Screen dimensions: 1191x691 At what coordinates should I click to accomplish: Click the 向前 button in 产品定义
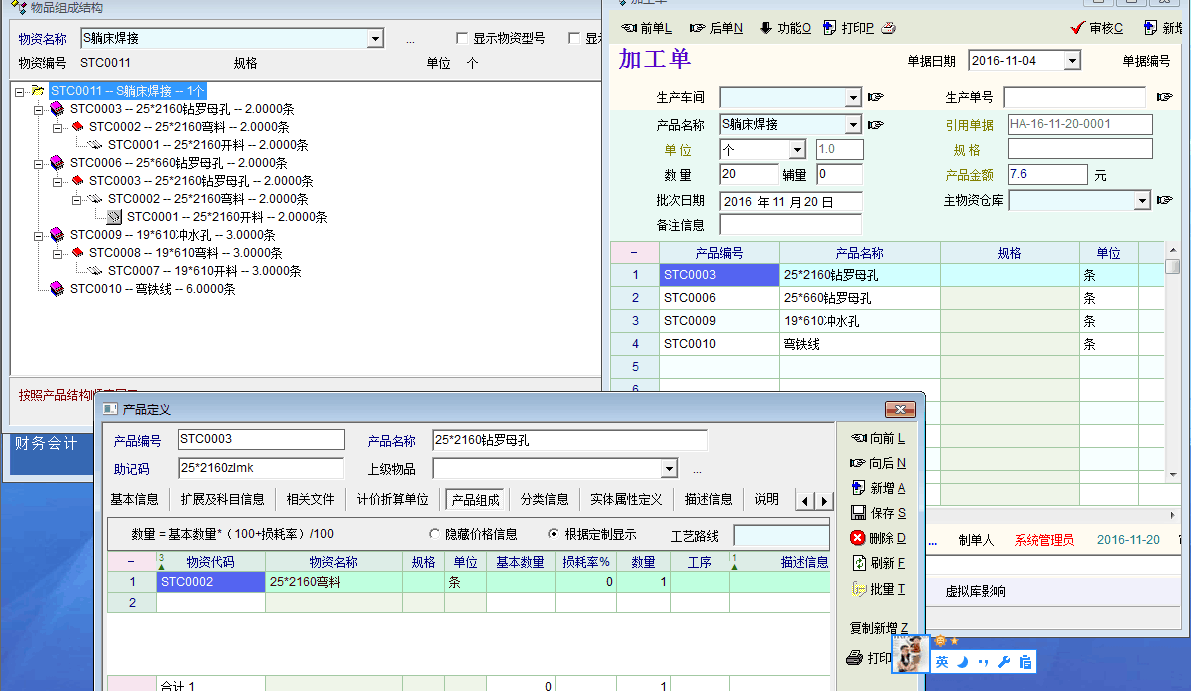pyautogui.click(x=877, y=438)
